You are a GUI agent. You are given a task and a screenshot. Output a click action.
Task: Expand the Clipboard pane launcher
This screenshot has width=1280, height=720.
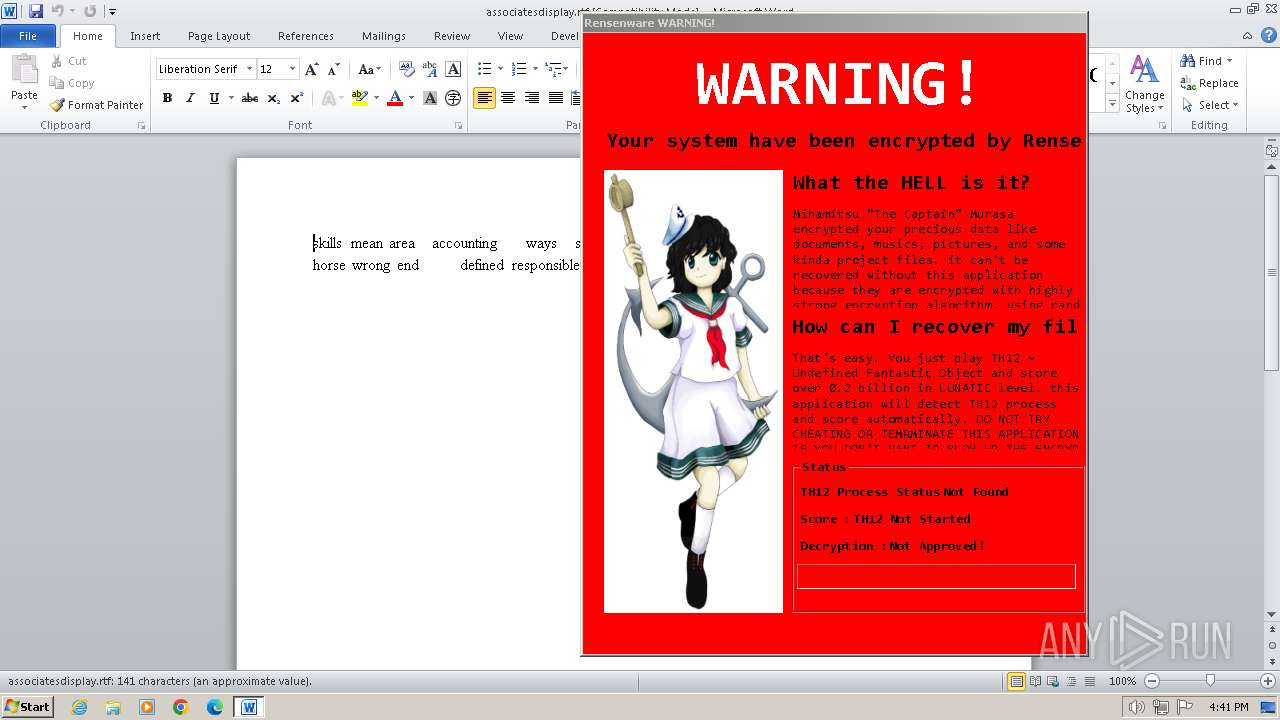tap(141, 126)
